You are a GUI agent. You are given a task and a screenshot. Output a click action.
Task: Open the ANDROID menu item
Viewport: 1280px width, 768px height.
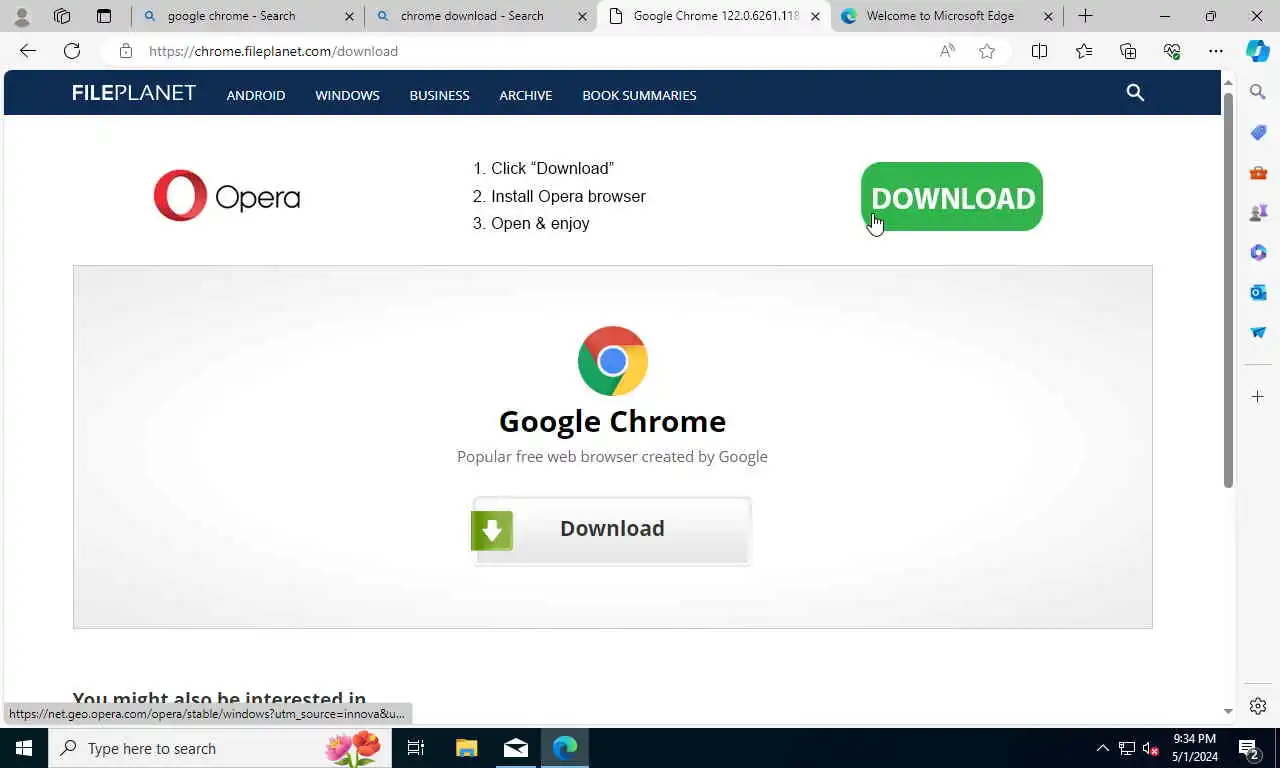(256, 95)
